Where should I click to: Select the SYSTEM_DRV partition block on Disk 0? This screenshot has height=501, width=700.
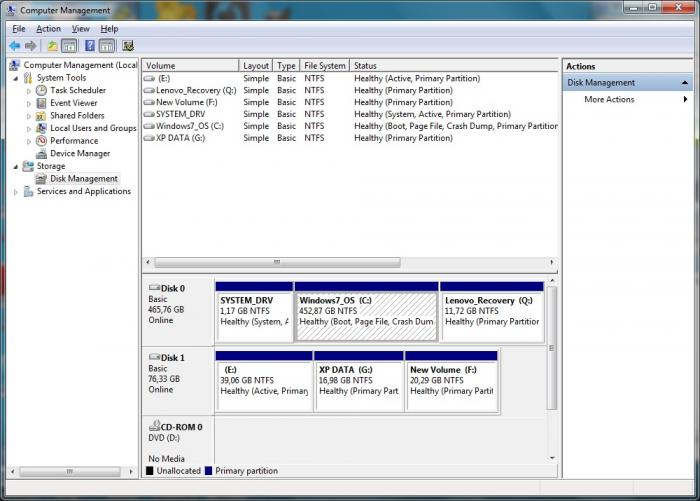click(x=254, y=312)
